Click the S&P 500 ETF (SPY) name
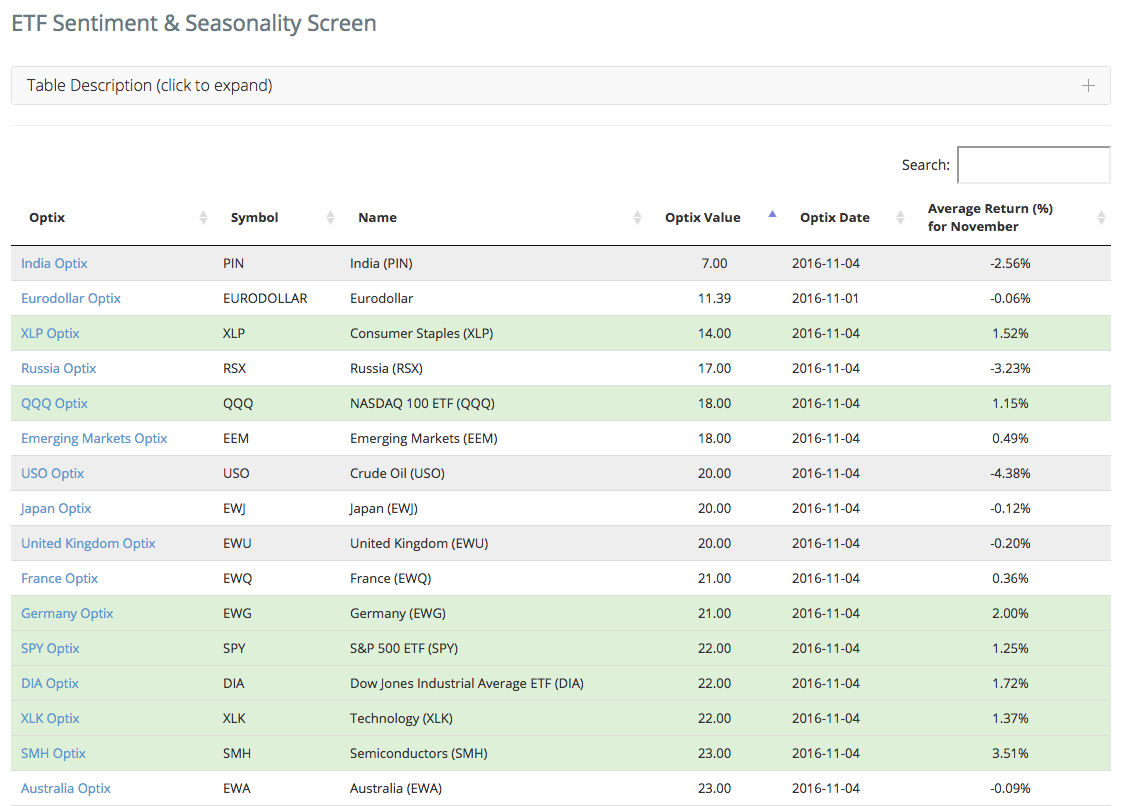This screenshot has width=1131, height=806. point(404,648)
